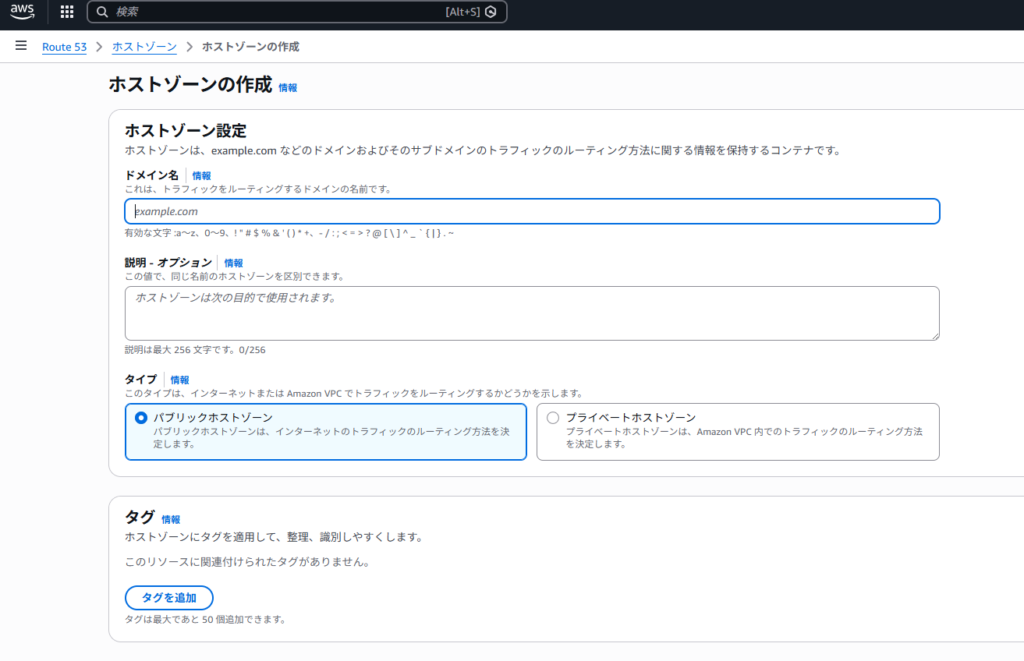Click into the 説明 description textarea
The height and width of the screenshot is (661, 1024).
[531, 313]
